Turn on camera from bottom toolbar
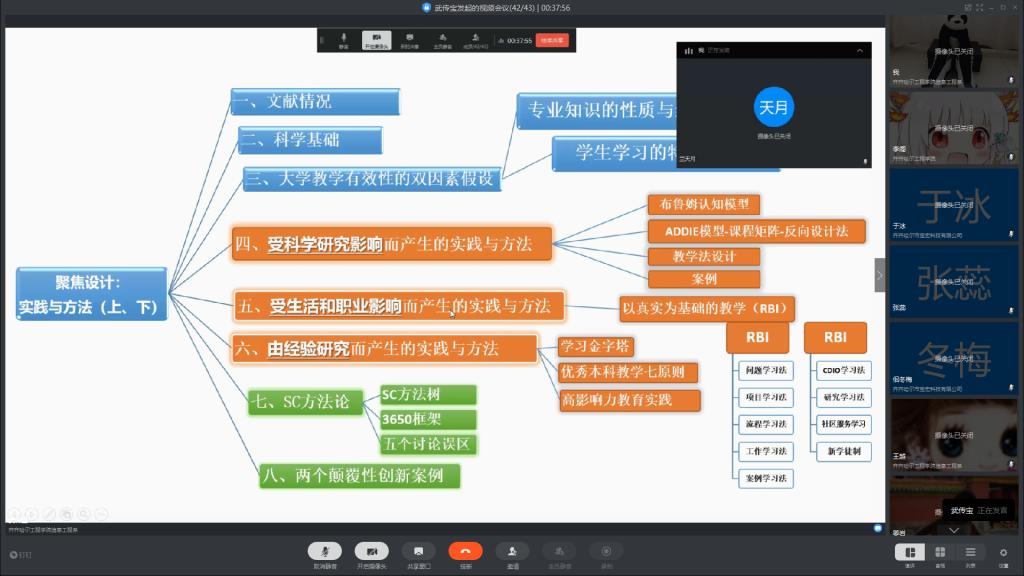1024x576 pixels. [371, 552]
